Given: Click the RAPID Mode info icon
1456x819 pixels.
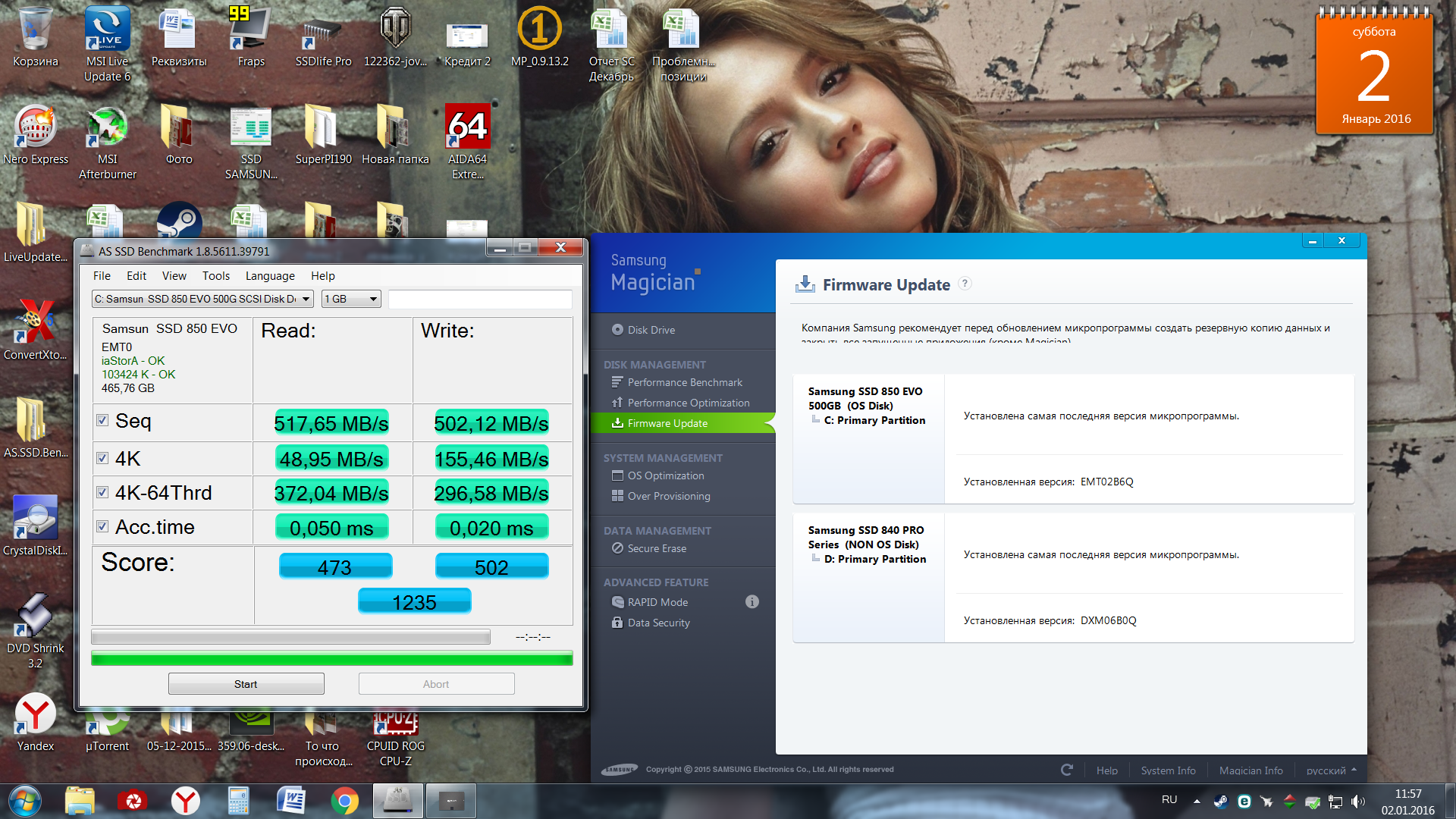Looking at the screenshot, I should (752, 601).
